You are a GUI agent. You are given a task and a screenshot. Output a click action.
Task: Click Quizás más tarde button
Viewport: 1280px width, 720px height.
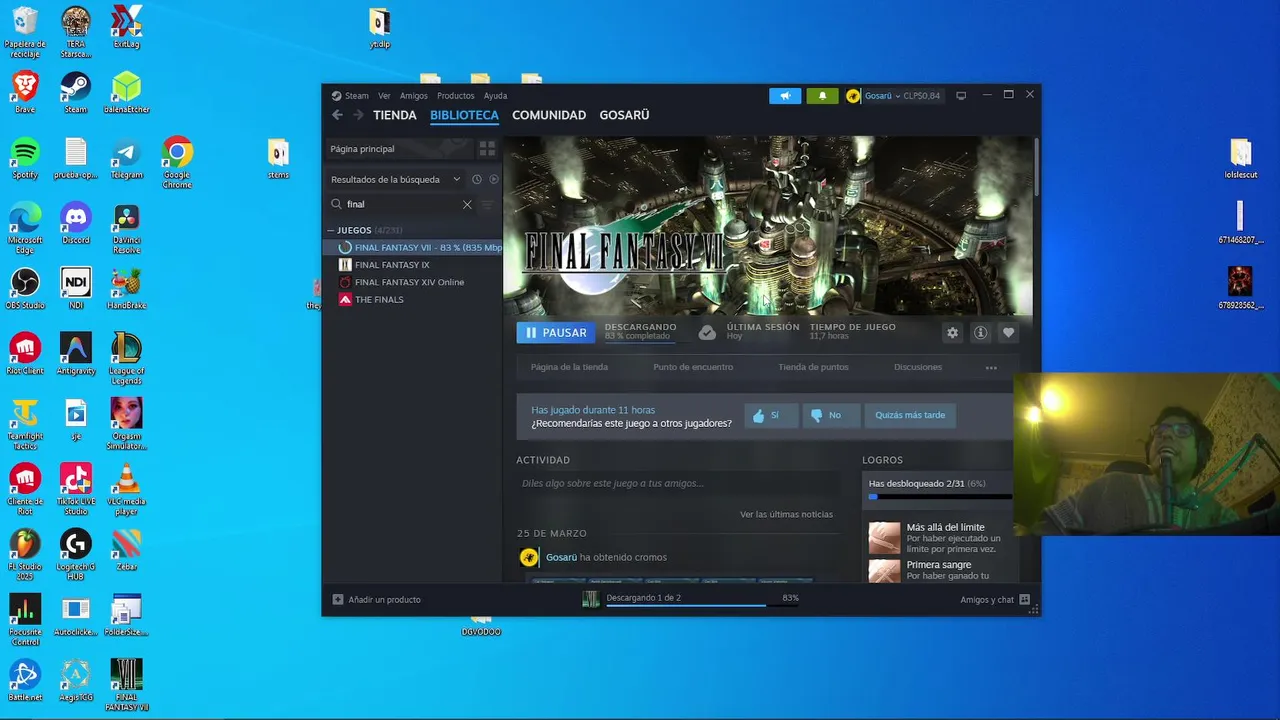(910, 415)
